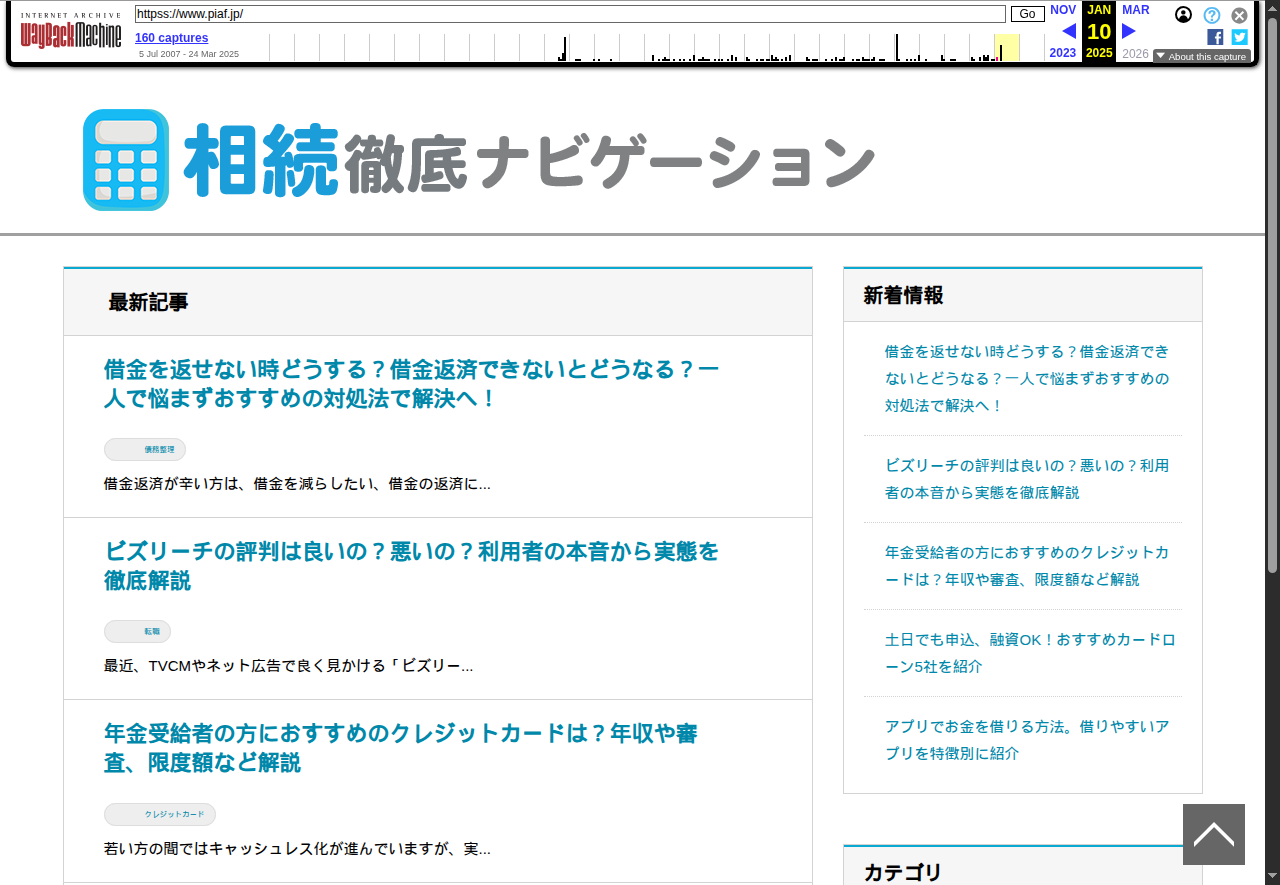Share capture on Twitter

pyautogui.click(x=1240, y=37)
